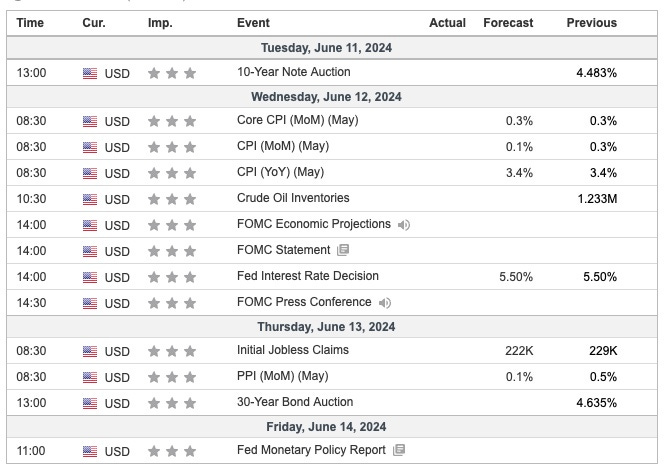Click speaker icon beside FOMC Press Conference
Image resolution: width=670 pixels, height=474 pixels.
[x=385, y=303]
